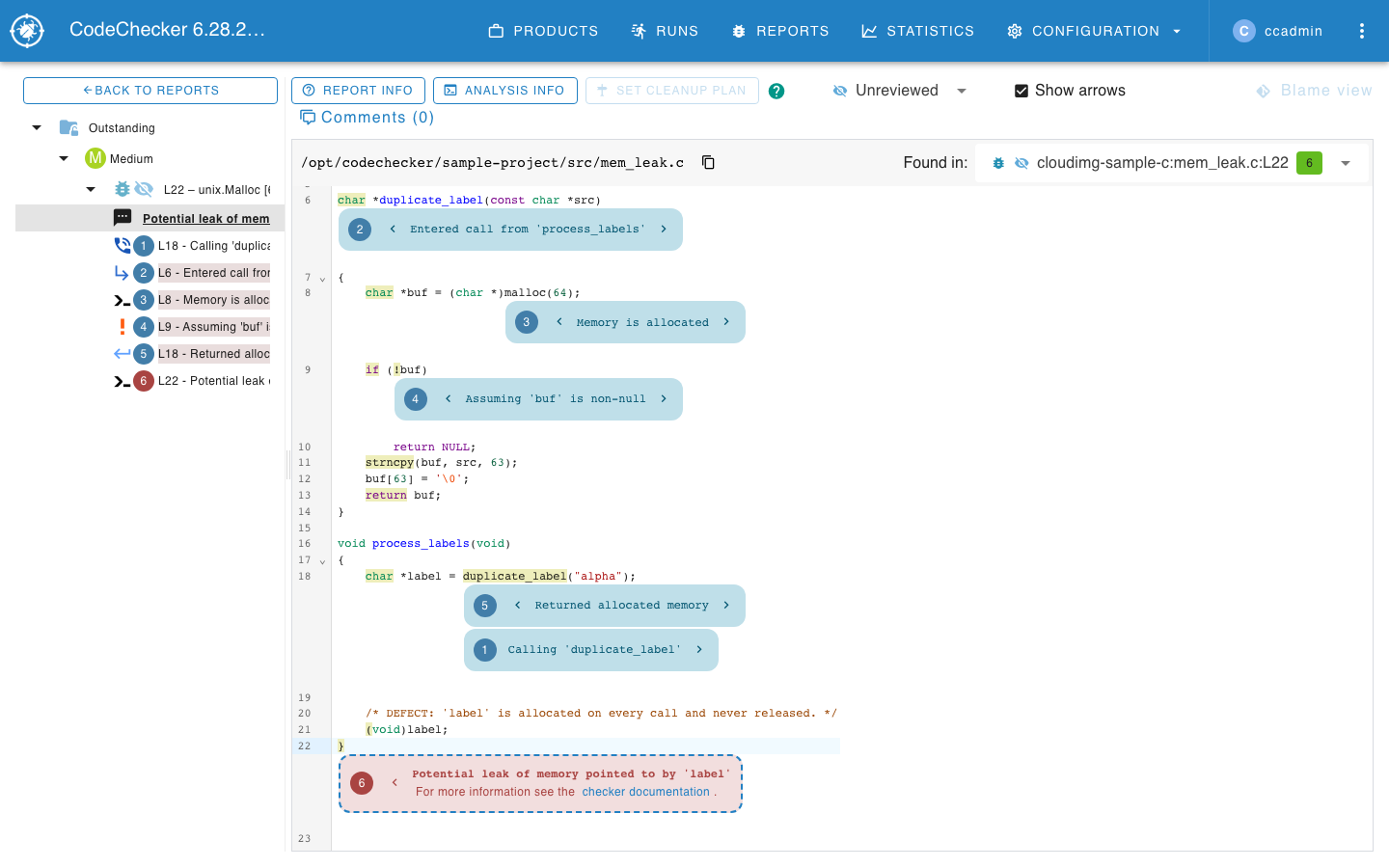The width and height of the screenshot is (1389, 868).
Task: Open the Statistics page
Action: click(x=917, y=31)
